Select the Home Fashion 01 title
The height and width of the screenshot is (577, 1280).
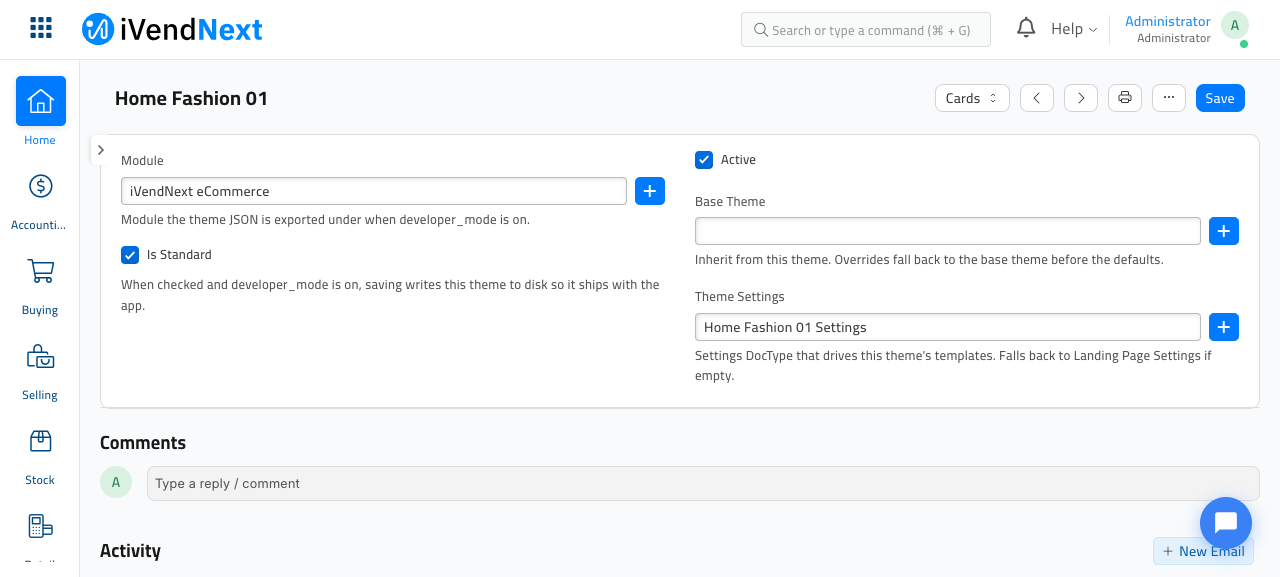[191, 98]
